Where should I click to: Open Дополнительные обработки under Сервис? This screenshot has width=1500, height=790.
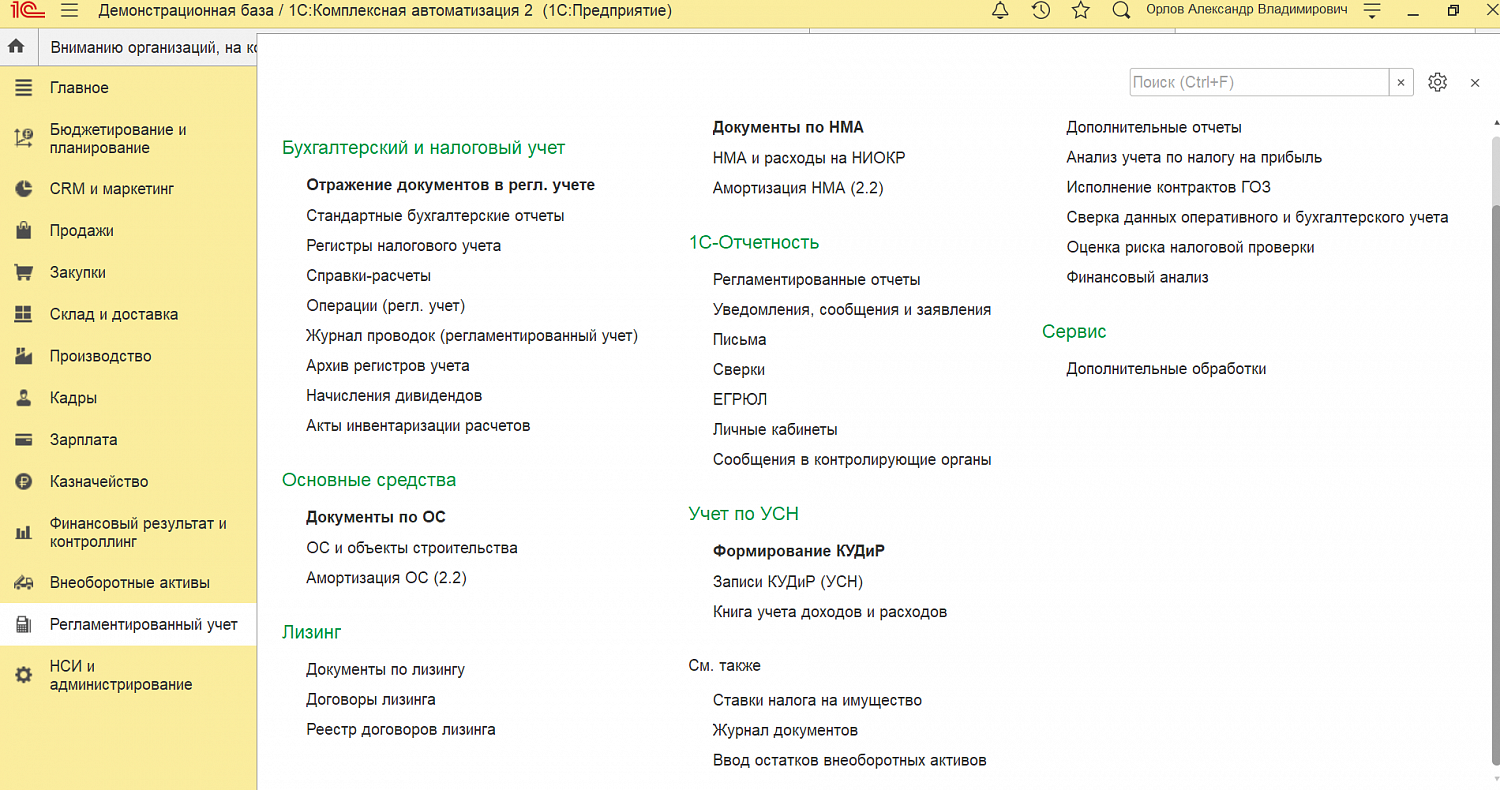tap(1166, 369)
